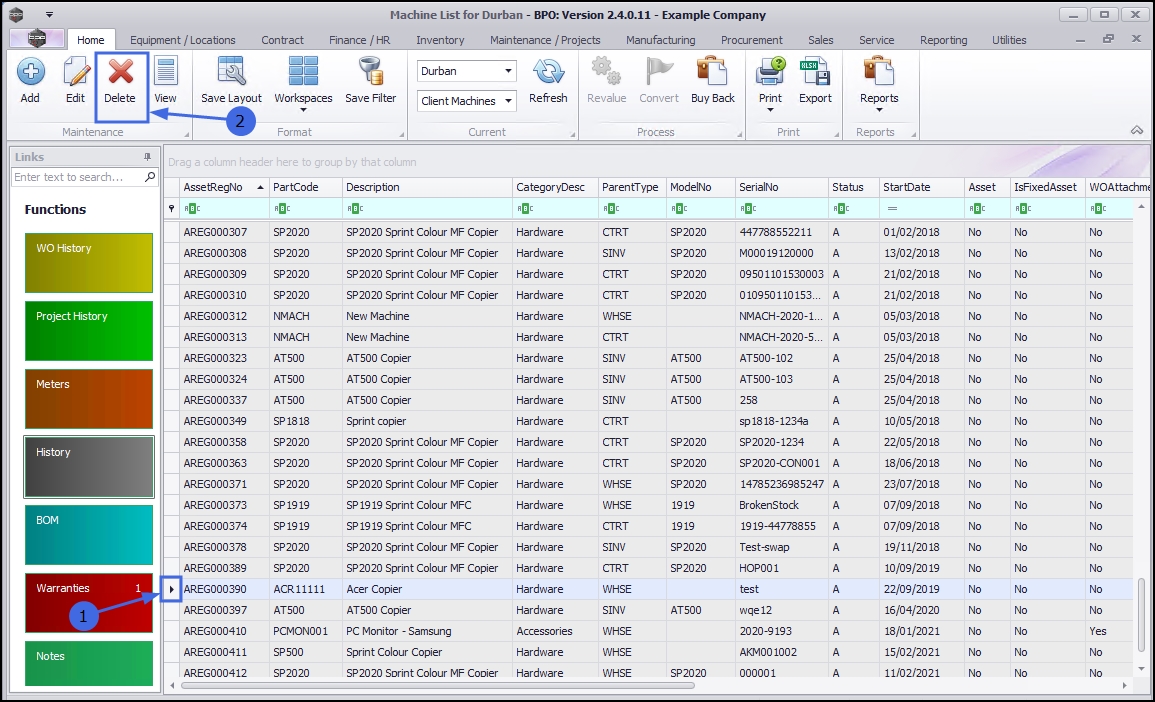Click the horizontal scrollbar of the grid

[440, 686]
